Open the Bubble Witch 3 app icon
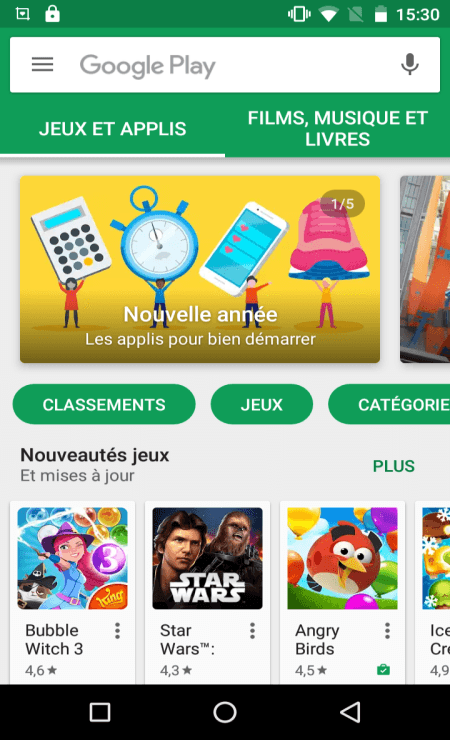This screenshot has width=450, height=740. click(x=72, y=558)
